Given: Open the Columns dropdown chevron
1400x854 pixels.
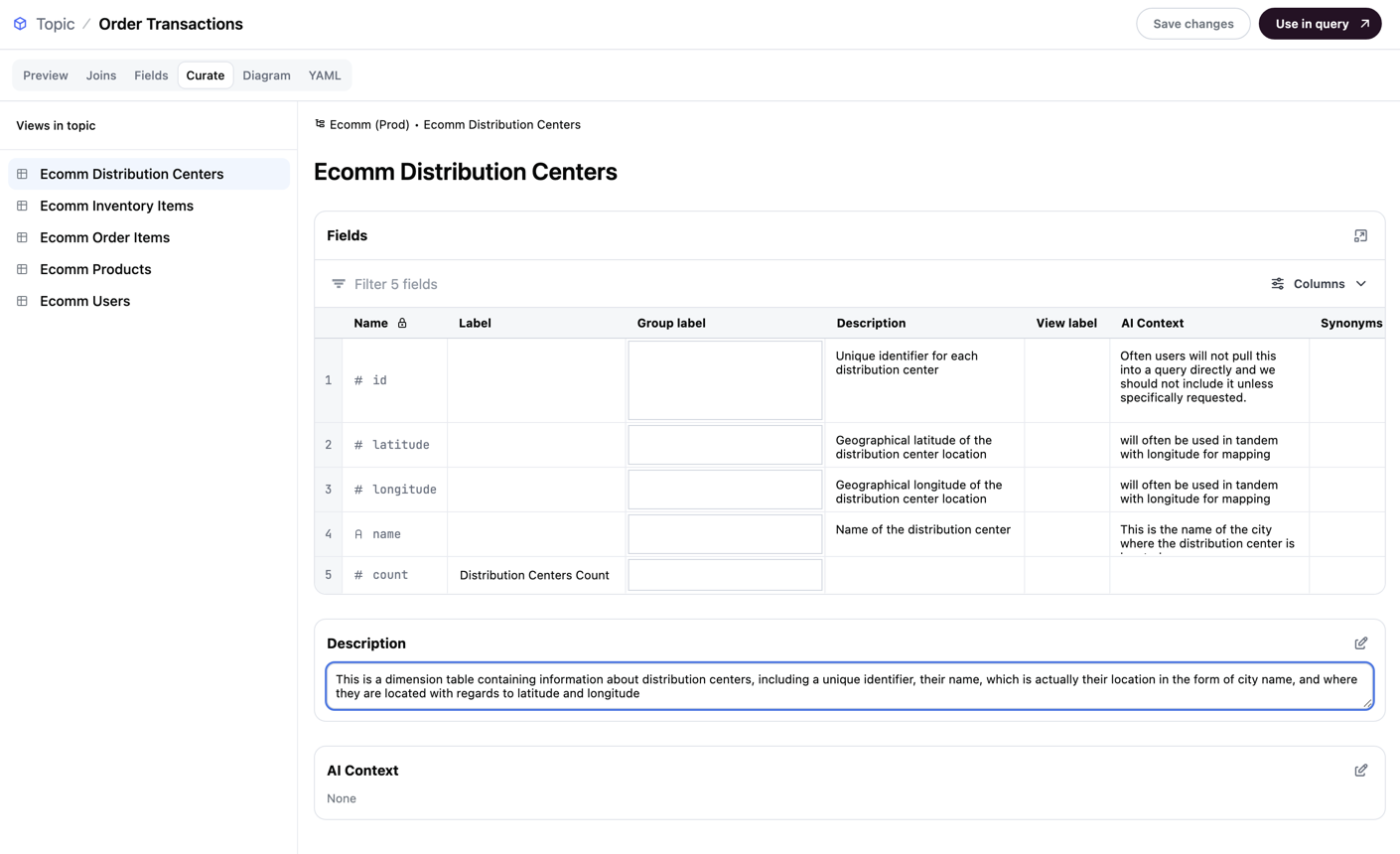Looking at the screenshot, I should pyautogui.click(x=1361, y=284).
